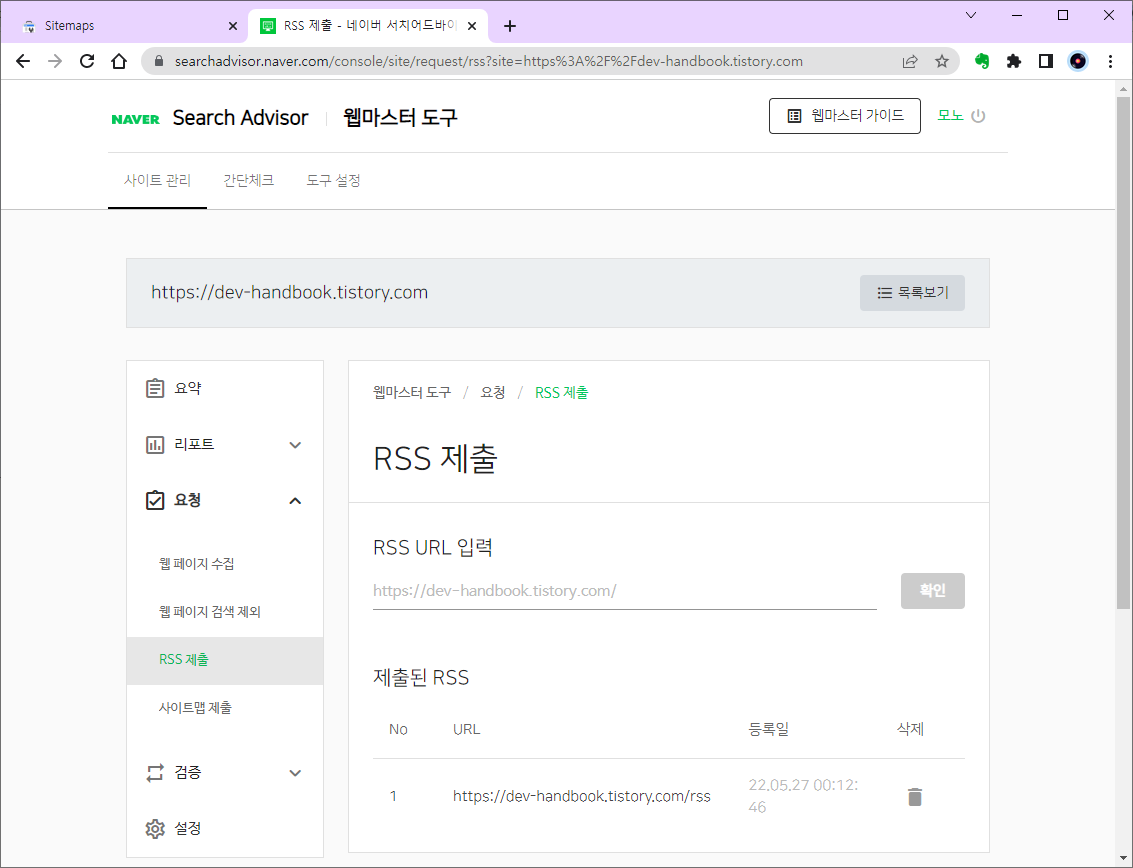1133x868 pixels.
Task: Expand the 검증 section chevron
Action: [x=295, y=772]
